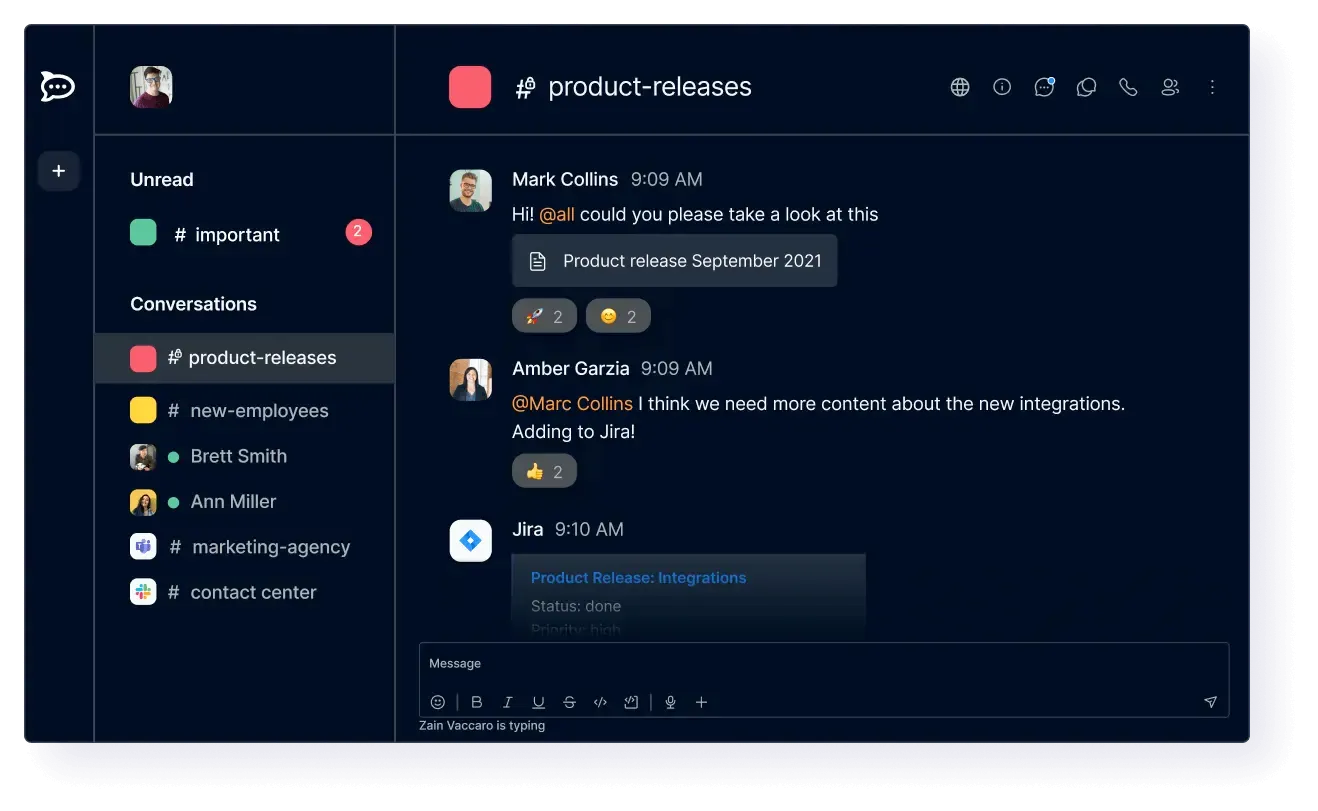Click the Rocket.Chat logo in the sidebar
Viewport: 1318px width, 811px height.
(x=57, y=87)
